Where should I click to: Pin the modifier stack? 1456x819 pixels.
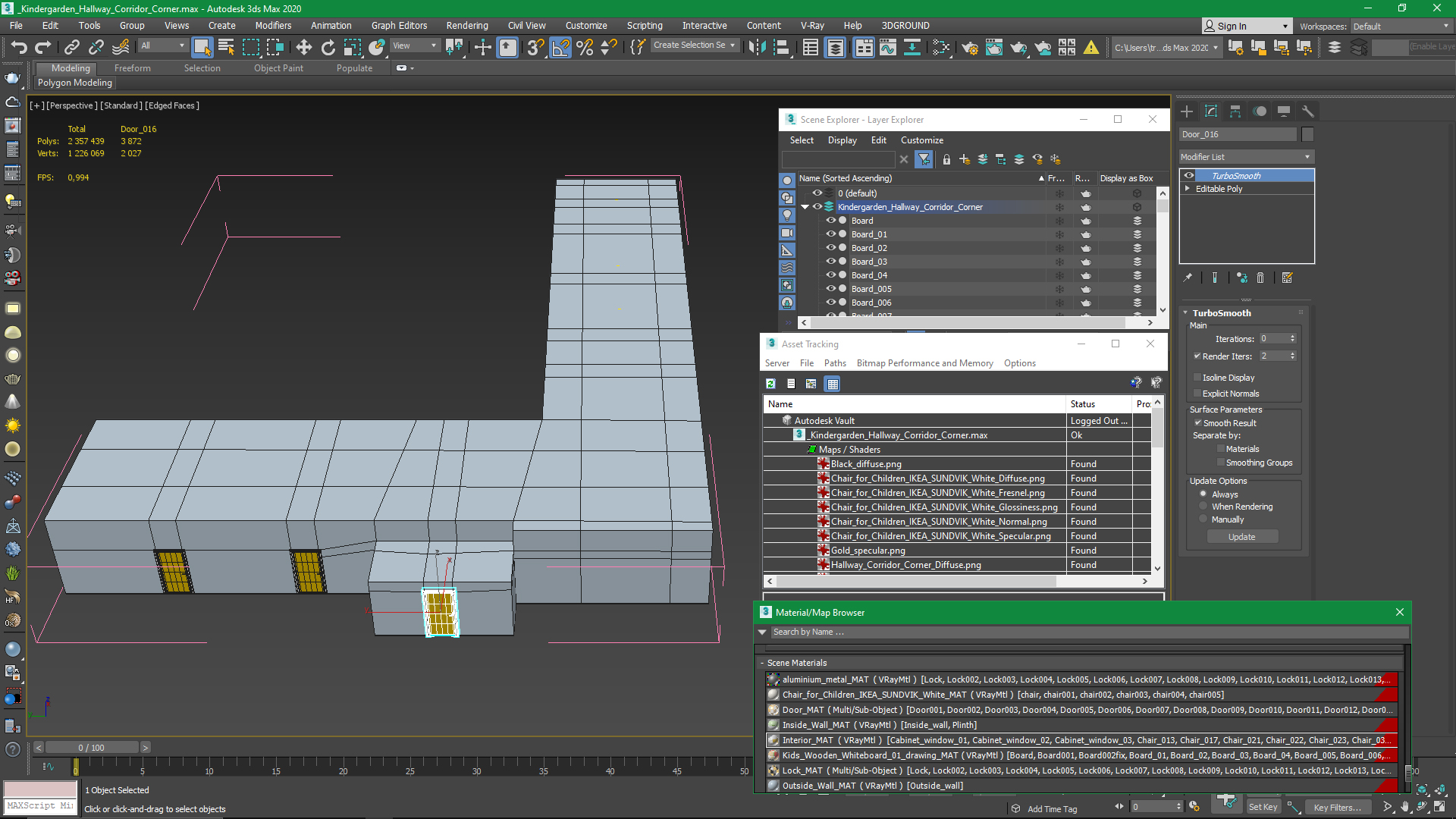click(x=1188, y=278)
